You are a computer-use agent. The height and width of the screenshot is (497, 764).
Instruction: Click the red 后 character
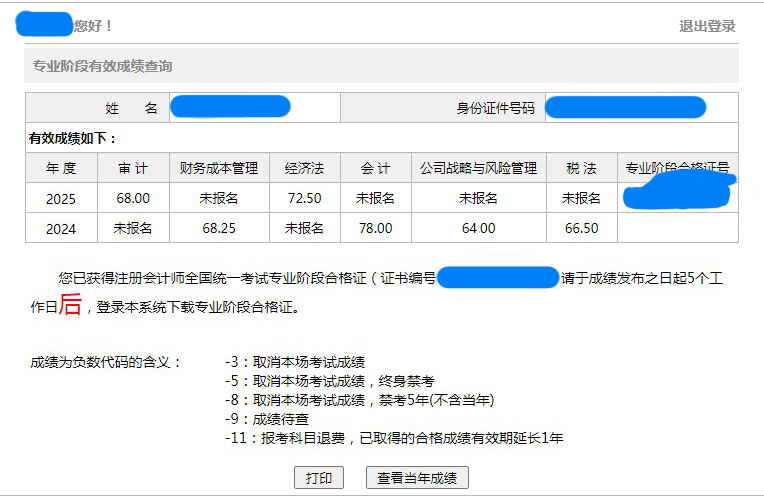(x=69, y=306)
